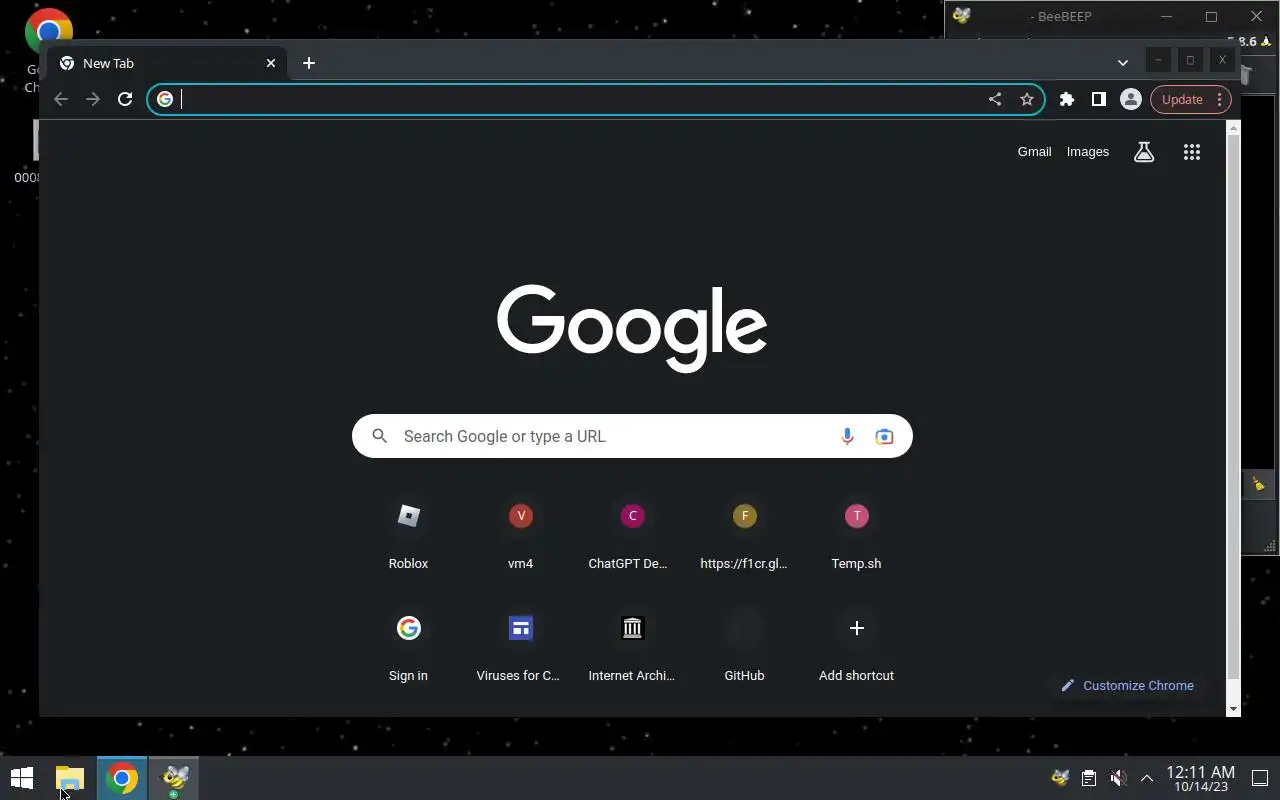1280x800 pixels.
Task: Toggle the side panel icon
Action: pyautogui.click(x=1099, y=99)
